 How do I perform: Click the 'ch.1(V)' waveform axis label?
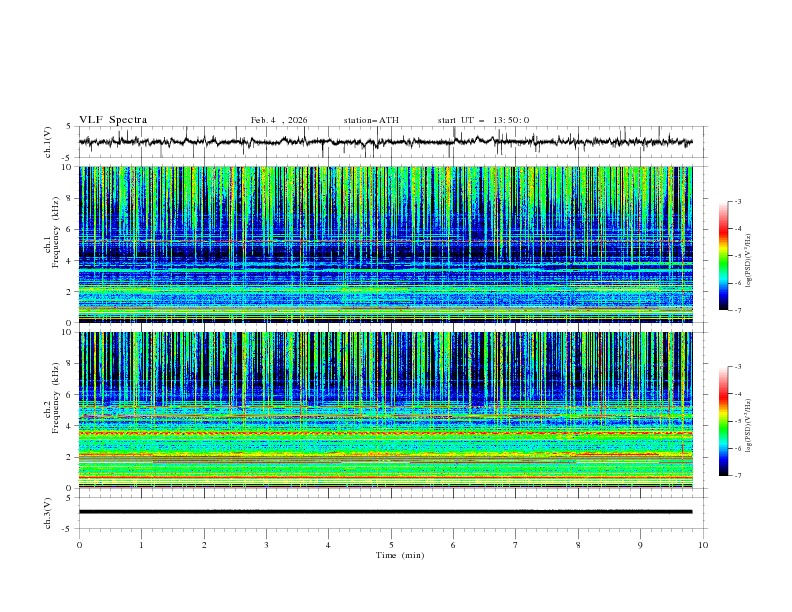tap(48, 142)
